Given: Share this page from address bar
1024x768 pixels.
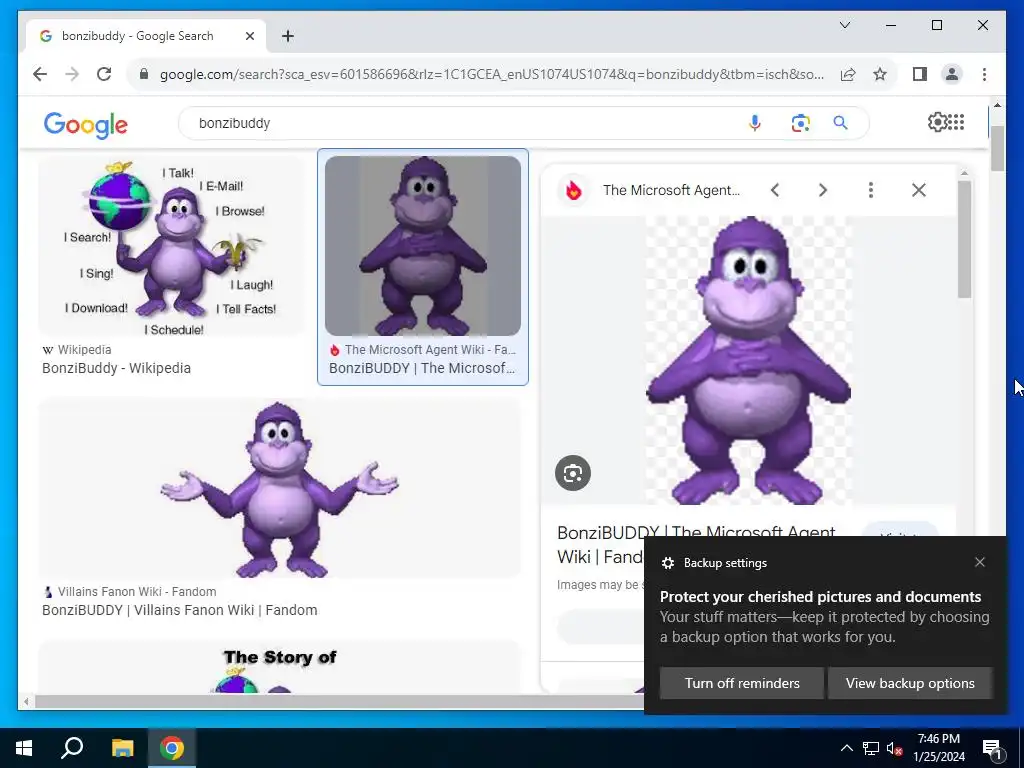Looking at the screenshot, I should [848, 74].
